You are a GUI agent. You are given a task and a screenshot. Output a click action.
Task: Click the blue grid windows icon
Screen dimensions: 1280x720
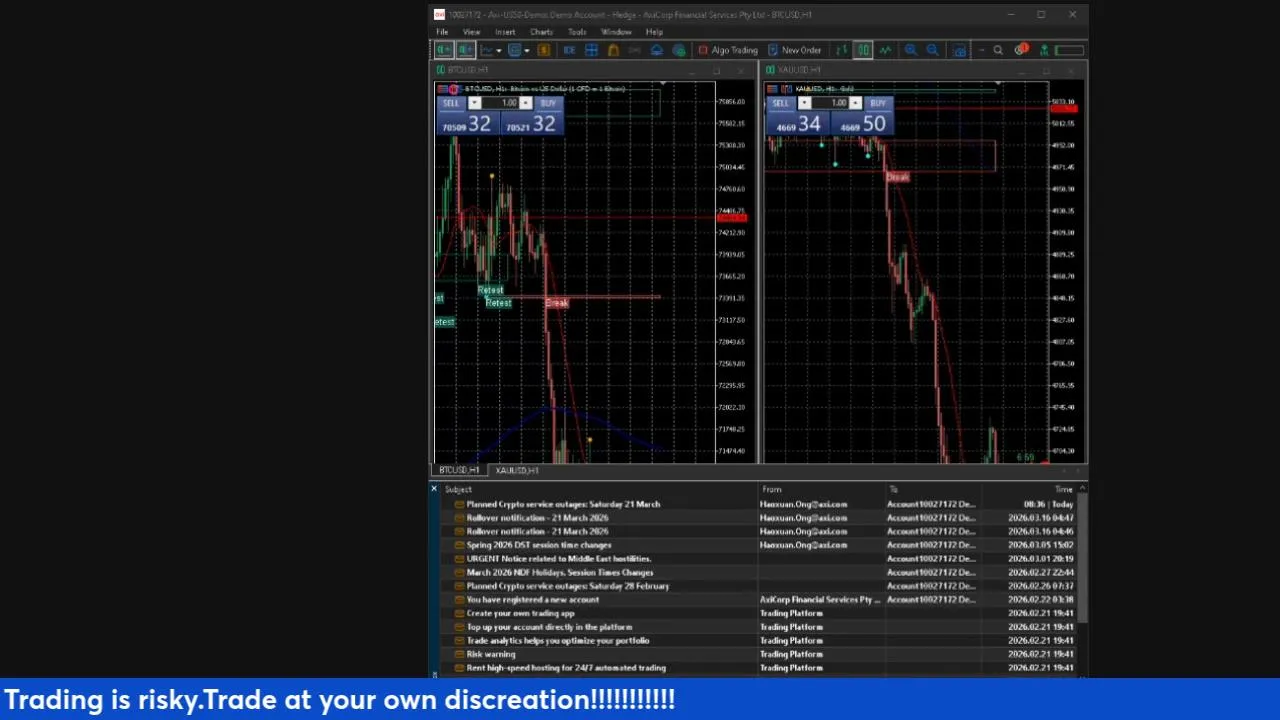pyautogui.click(x=591, y=50)
